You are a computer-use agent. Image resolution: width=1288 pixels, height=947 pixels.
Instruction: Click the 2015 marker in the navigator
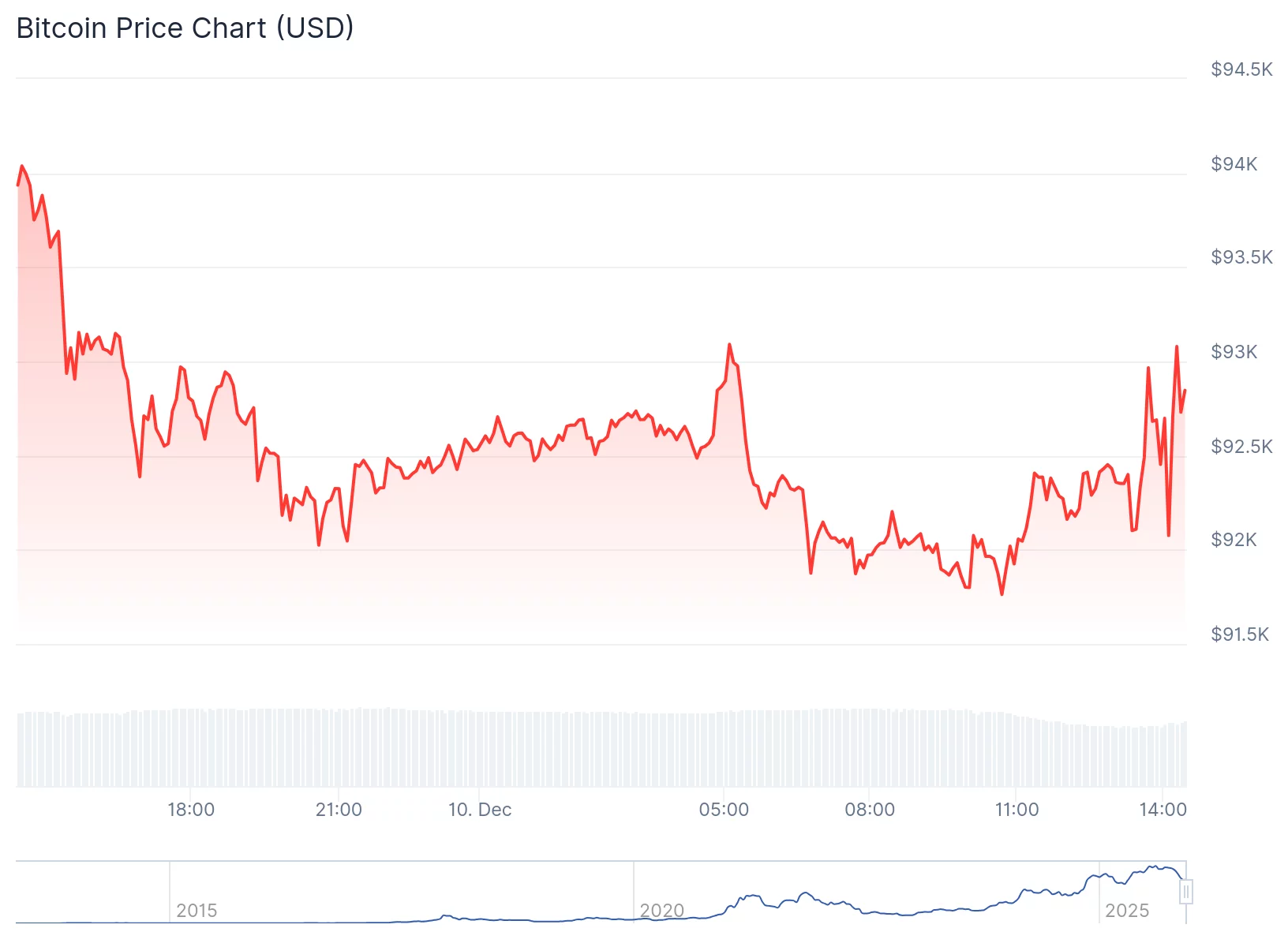point(197,911)
